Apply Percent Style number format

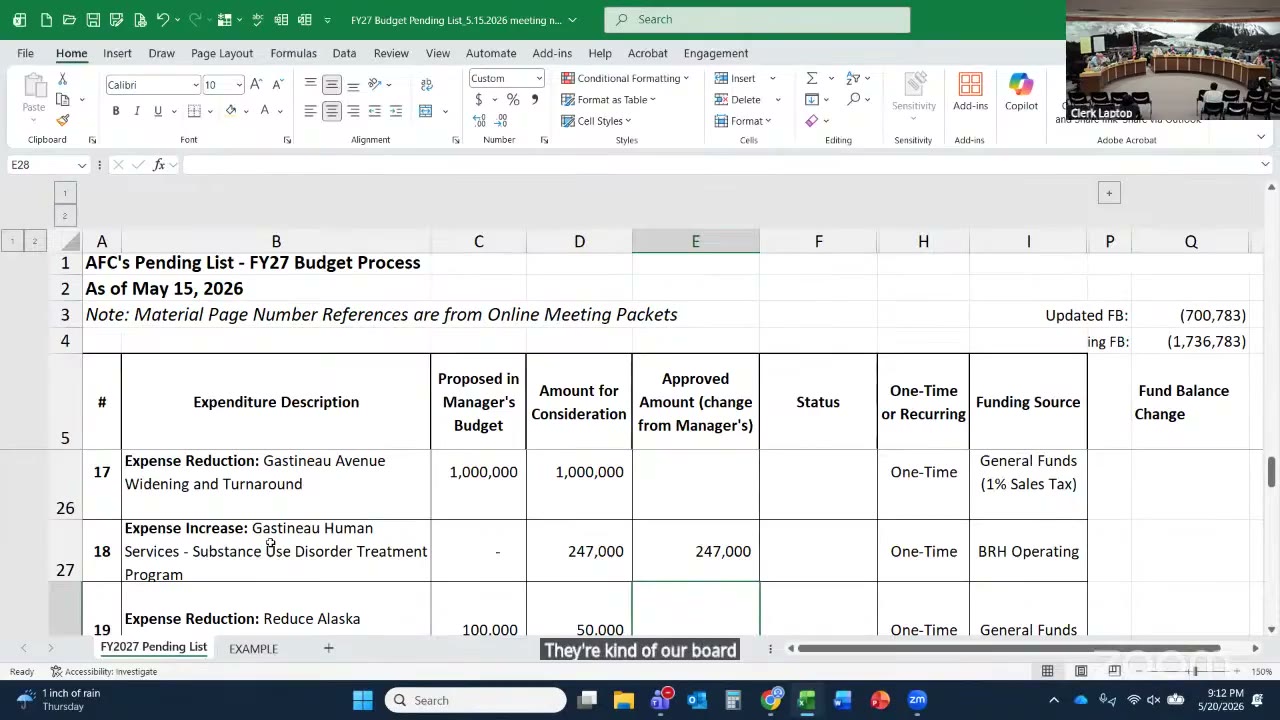513,100
